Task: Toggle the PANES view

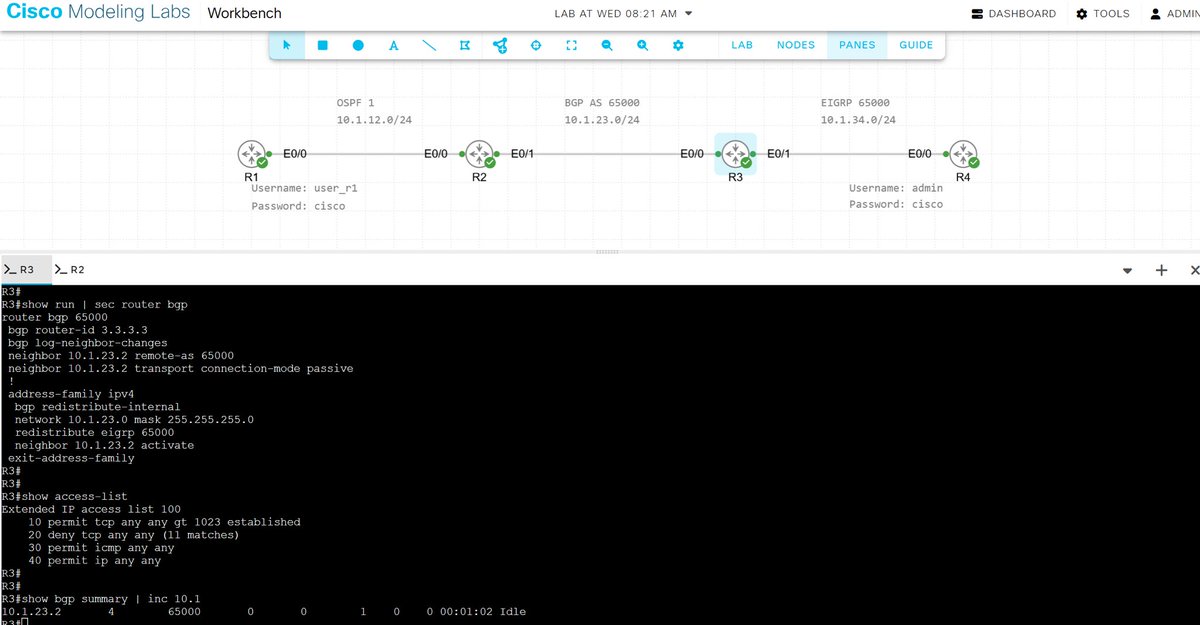Action: pyautogui.click(x=857, y=45)
